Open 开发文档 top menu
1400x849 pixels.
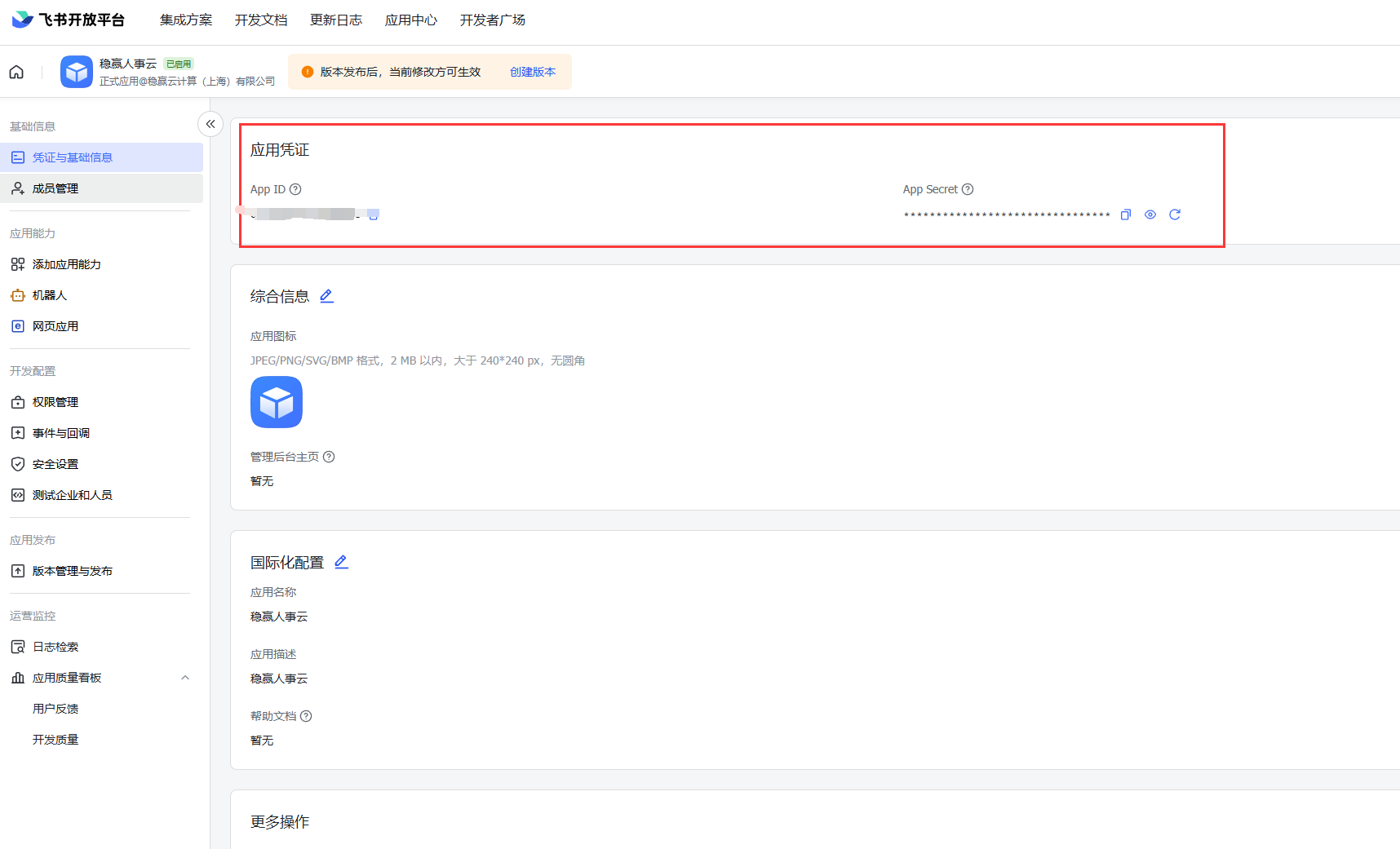click(x=261, y=20)
